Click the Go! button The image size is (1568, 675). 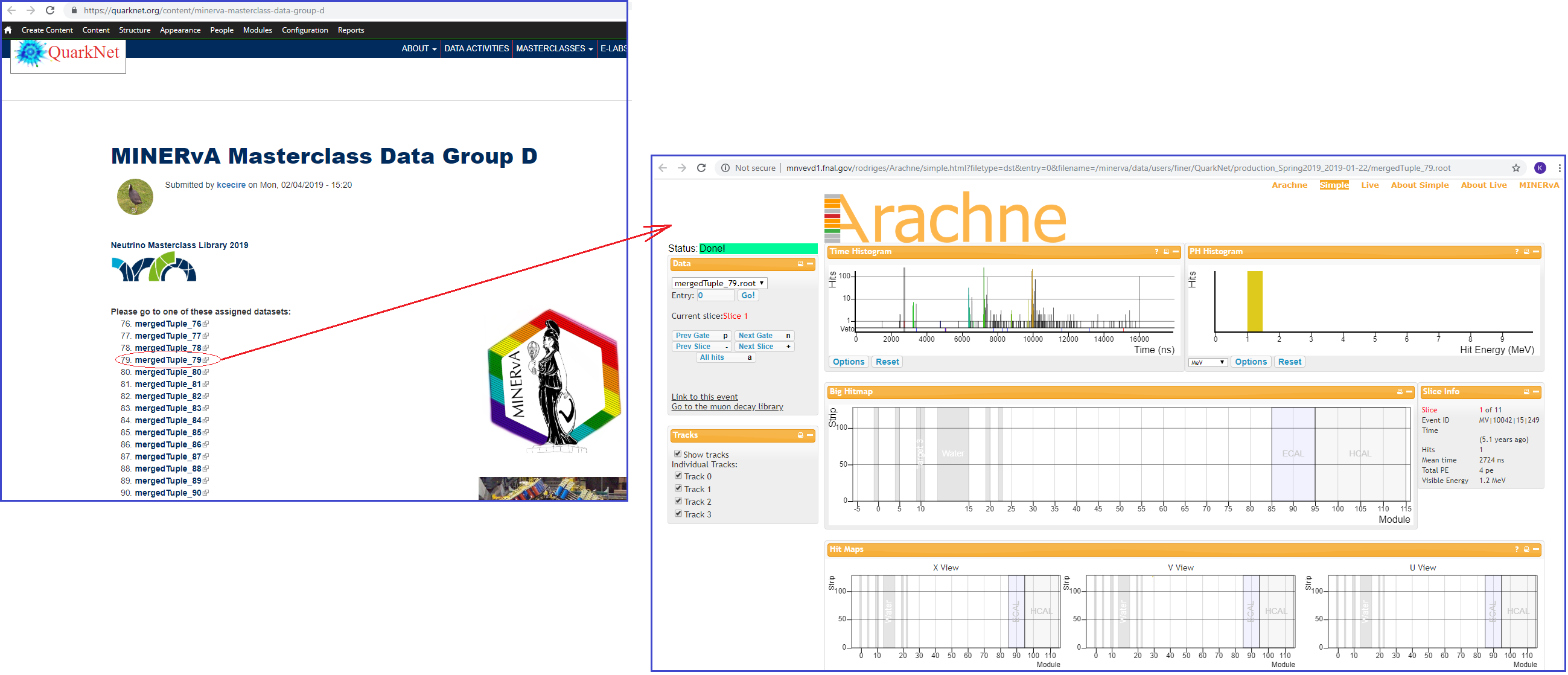tap(748, 296)
